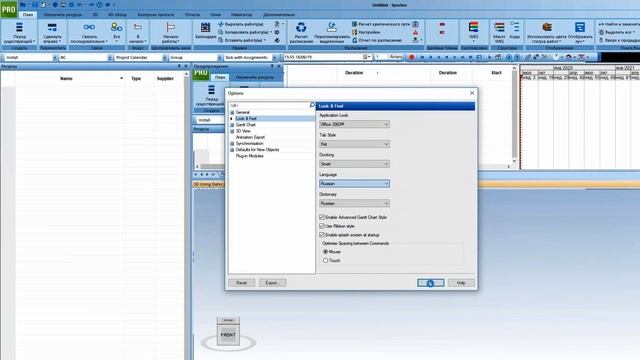Select Defaults for New Objects in tree
The height and width of the screenshot is (360, 640).
coord(258,150)
